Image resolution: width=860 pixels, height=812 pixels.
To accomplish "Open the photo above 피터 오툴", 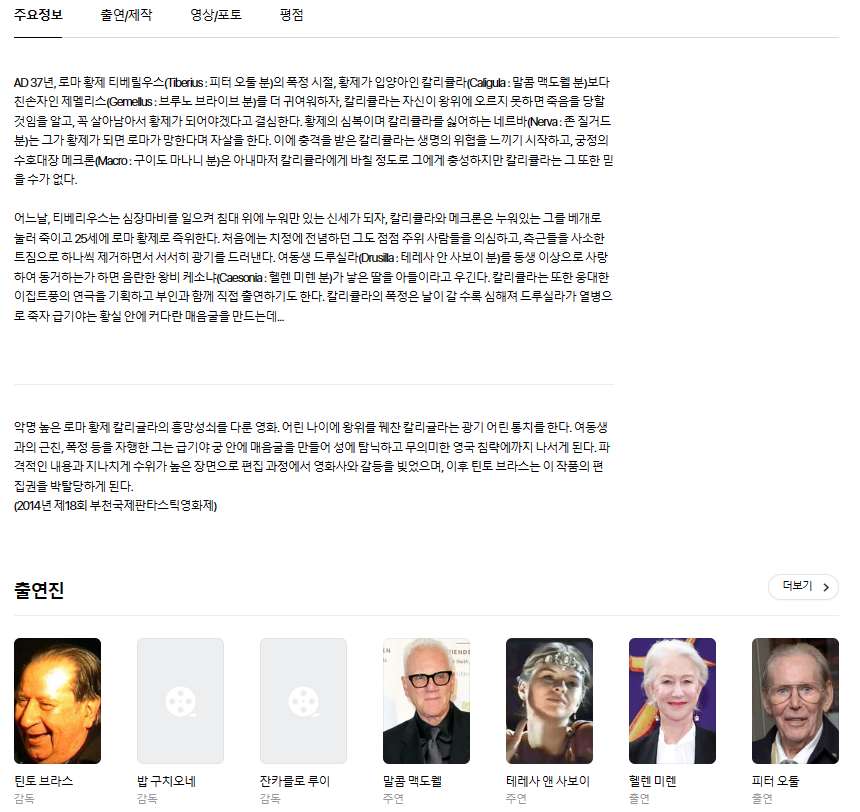I will pos(795,701).
